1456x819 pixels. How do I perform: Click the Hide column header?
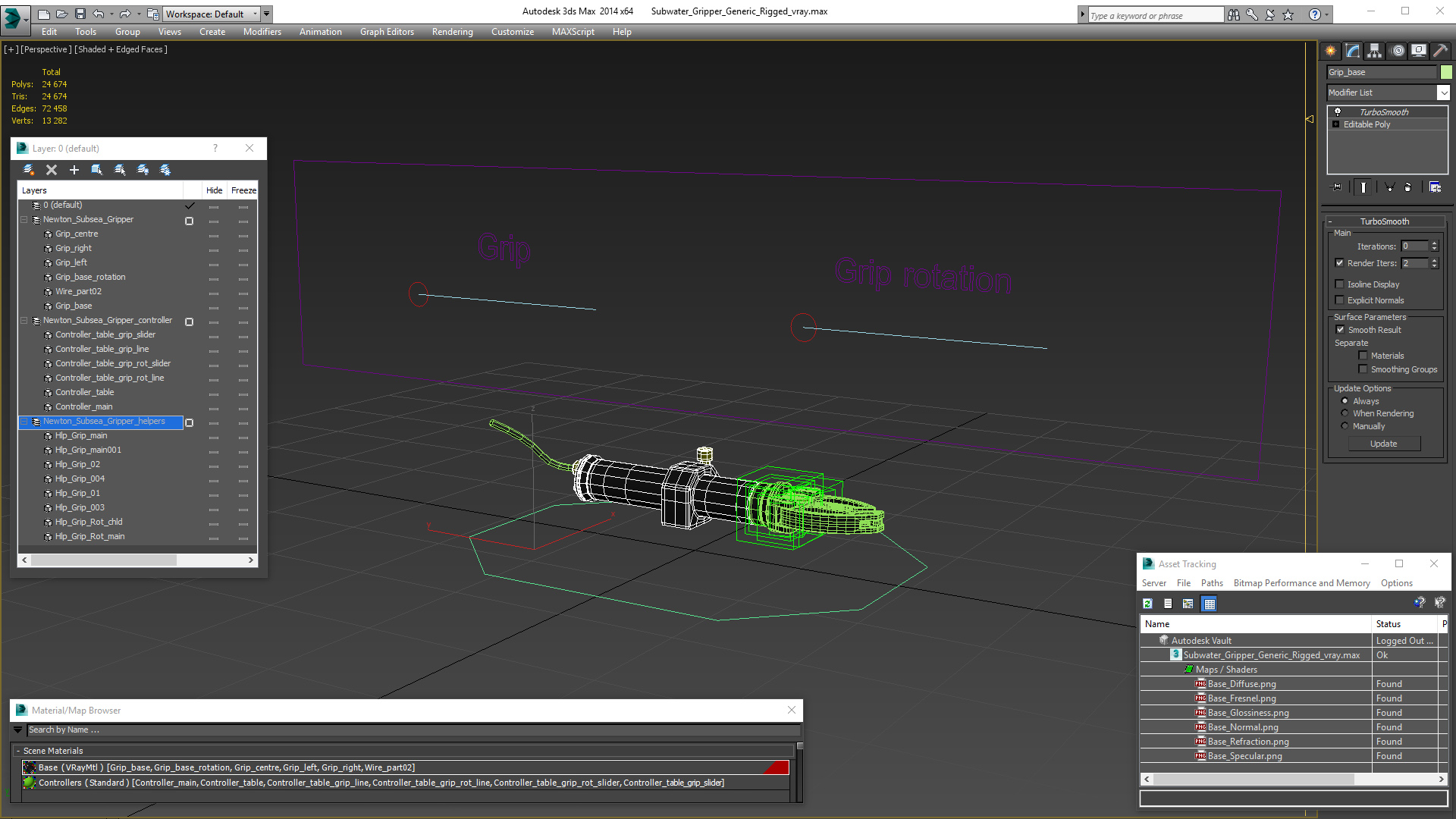click(x=215, y=190)
